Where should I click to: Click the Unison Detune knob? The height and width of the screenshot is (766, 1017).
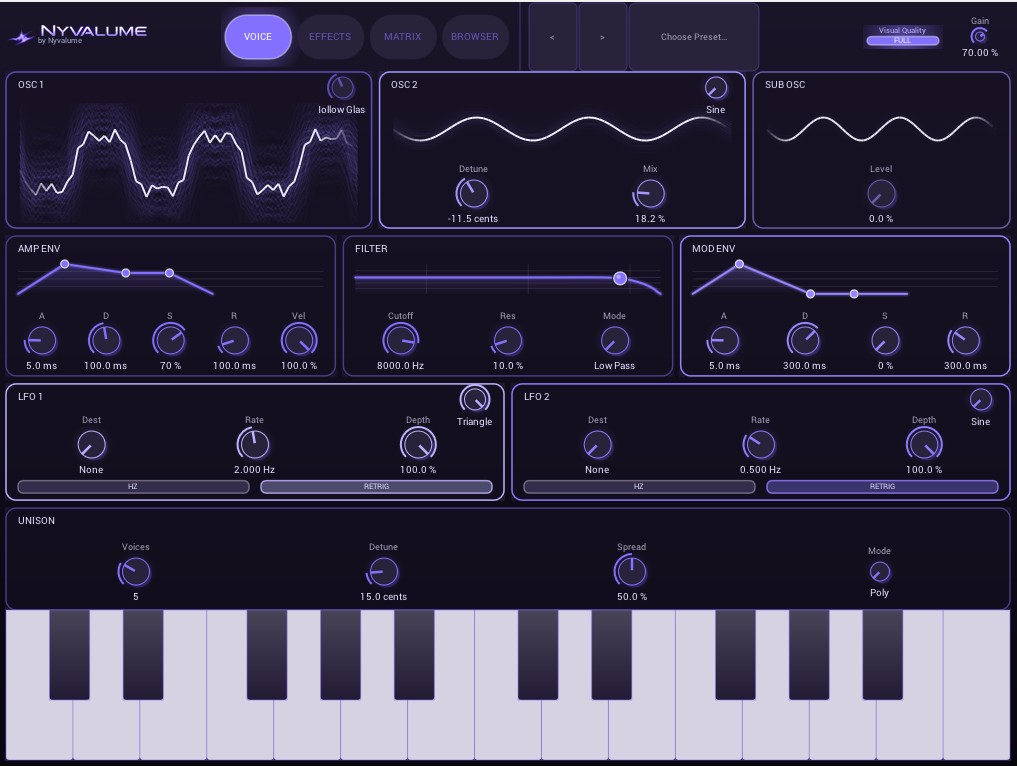383,572
